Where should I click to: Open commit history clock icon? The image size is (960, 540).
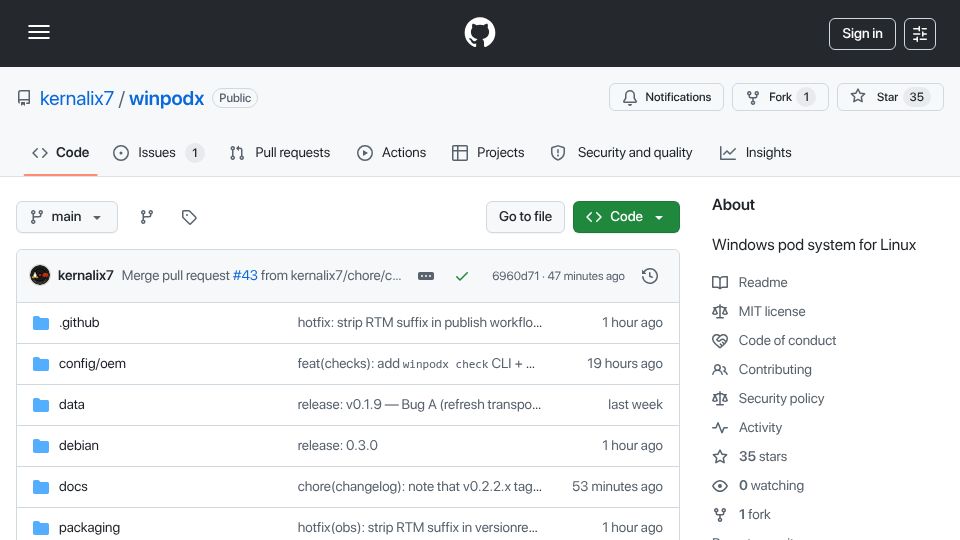[650, 276]
